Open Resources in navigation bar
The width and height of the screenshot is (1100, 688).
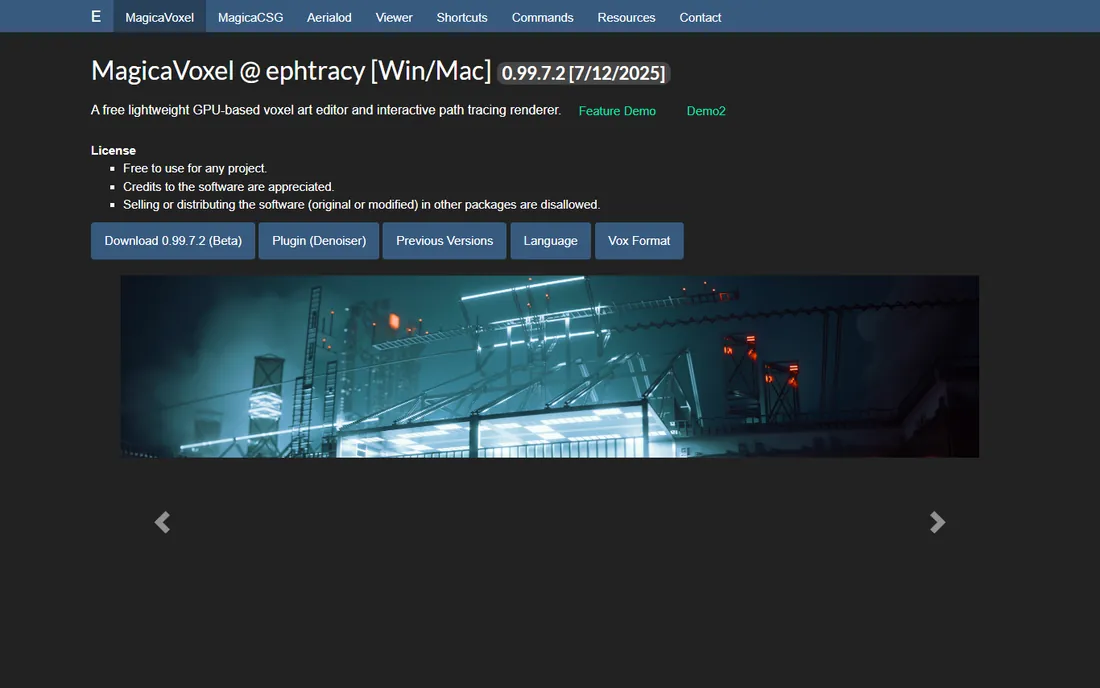click(626, 17)
